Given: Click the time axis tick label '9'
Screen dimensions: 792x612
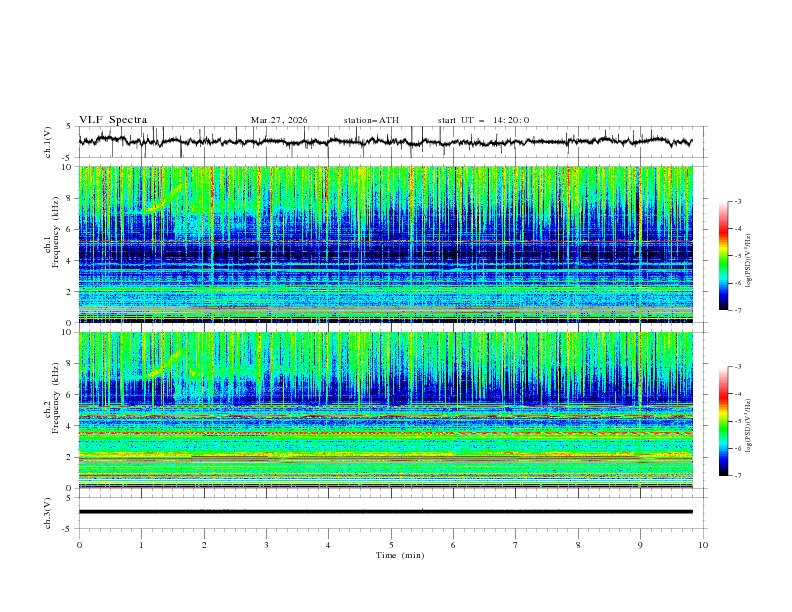Looking at the screenshot, I should pos(640,545).
